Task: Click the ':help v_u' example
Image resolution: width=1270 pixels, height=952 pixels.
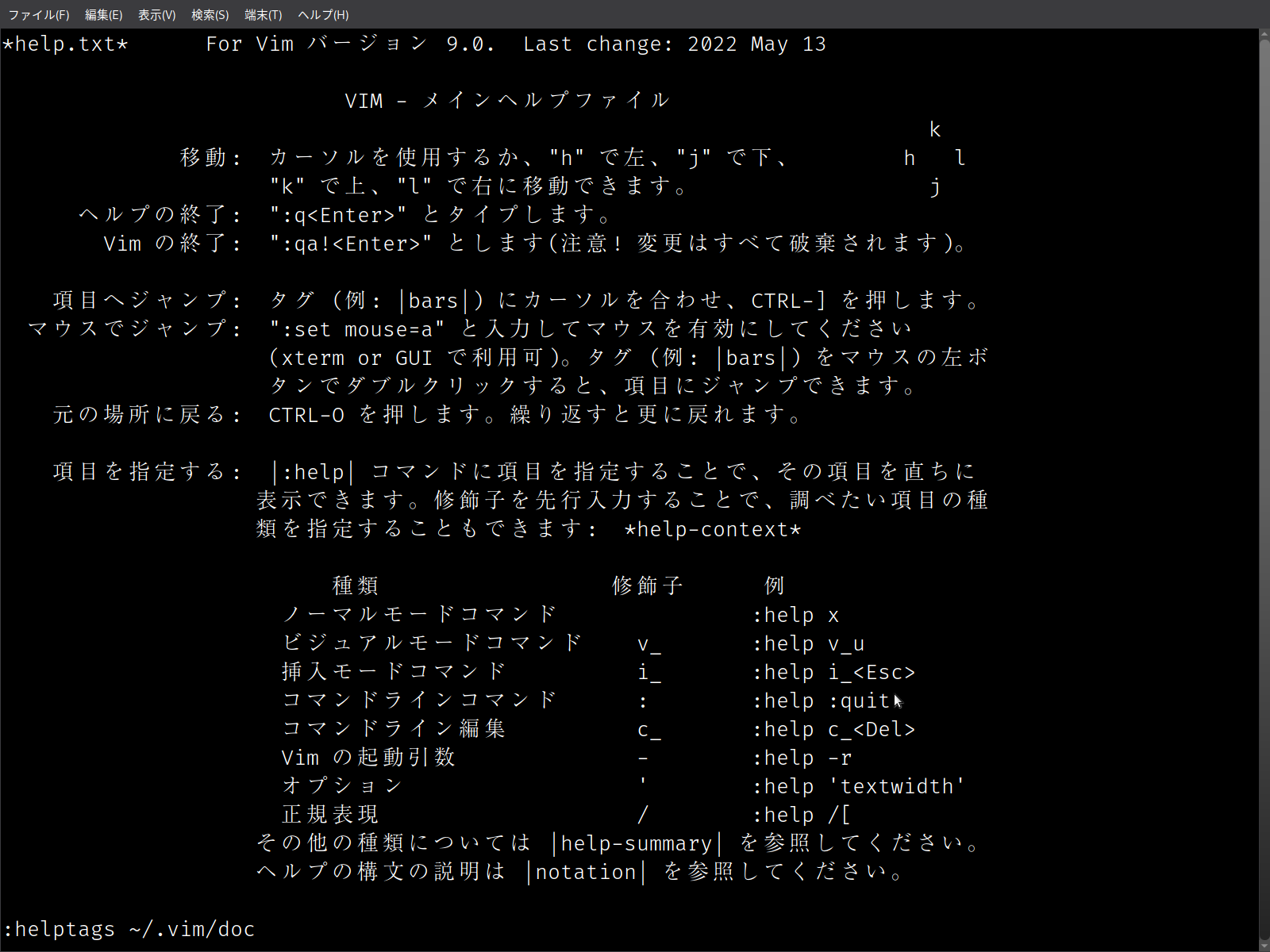Action: click(x=808, y=643)
